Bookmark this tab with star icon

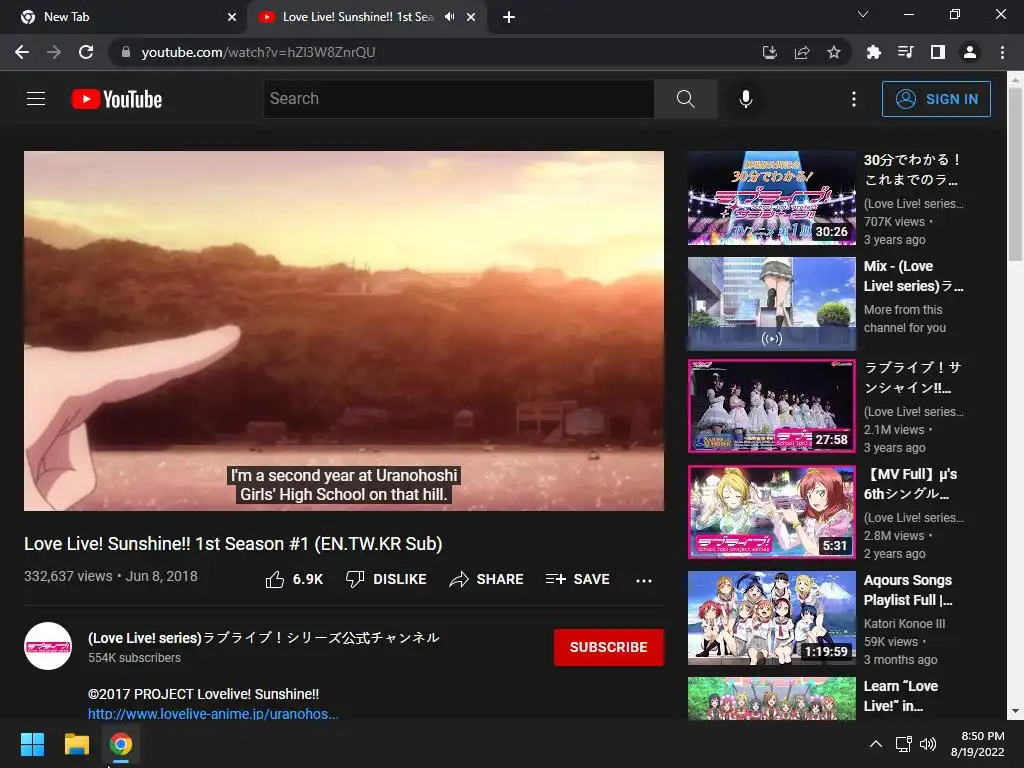[x=834, y=52]
